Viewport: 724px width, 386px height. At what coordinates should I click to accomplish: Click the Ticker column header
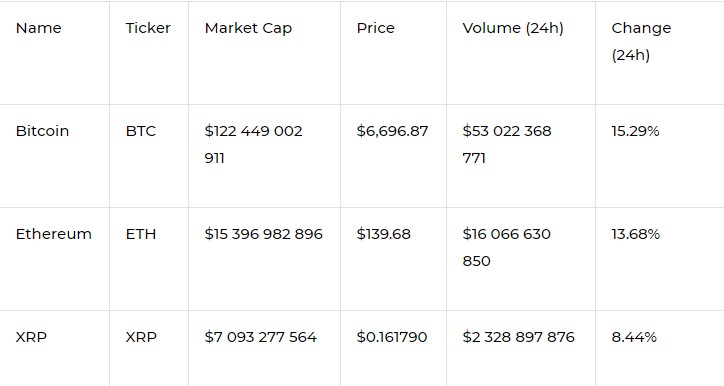[x=148, y=28]
